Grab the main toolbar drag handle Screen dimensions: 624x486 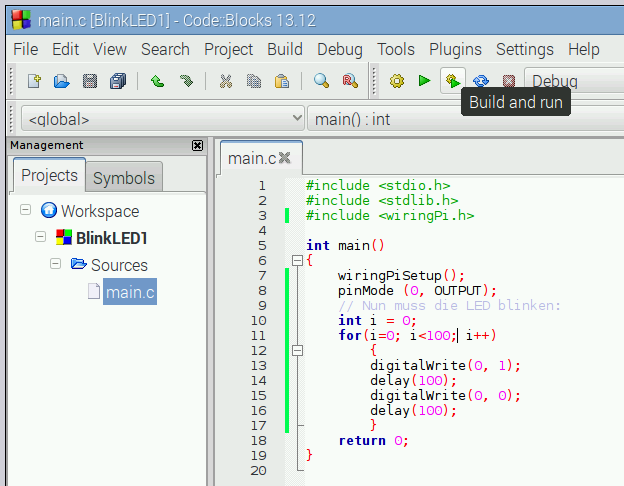[12, 81]
